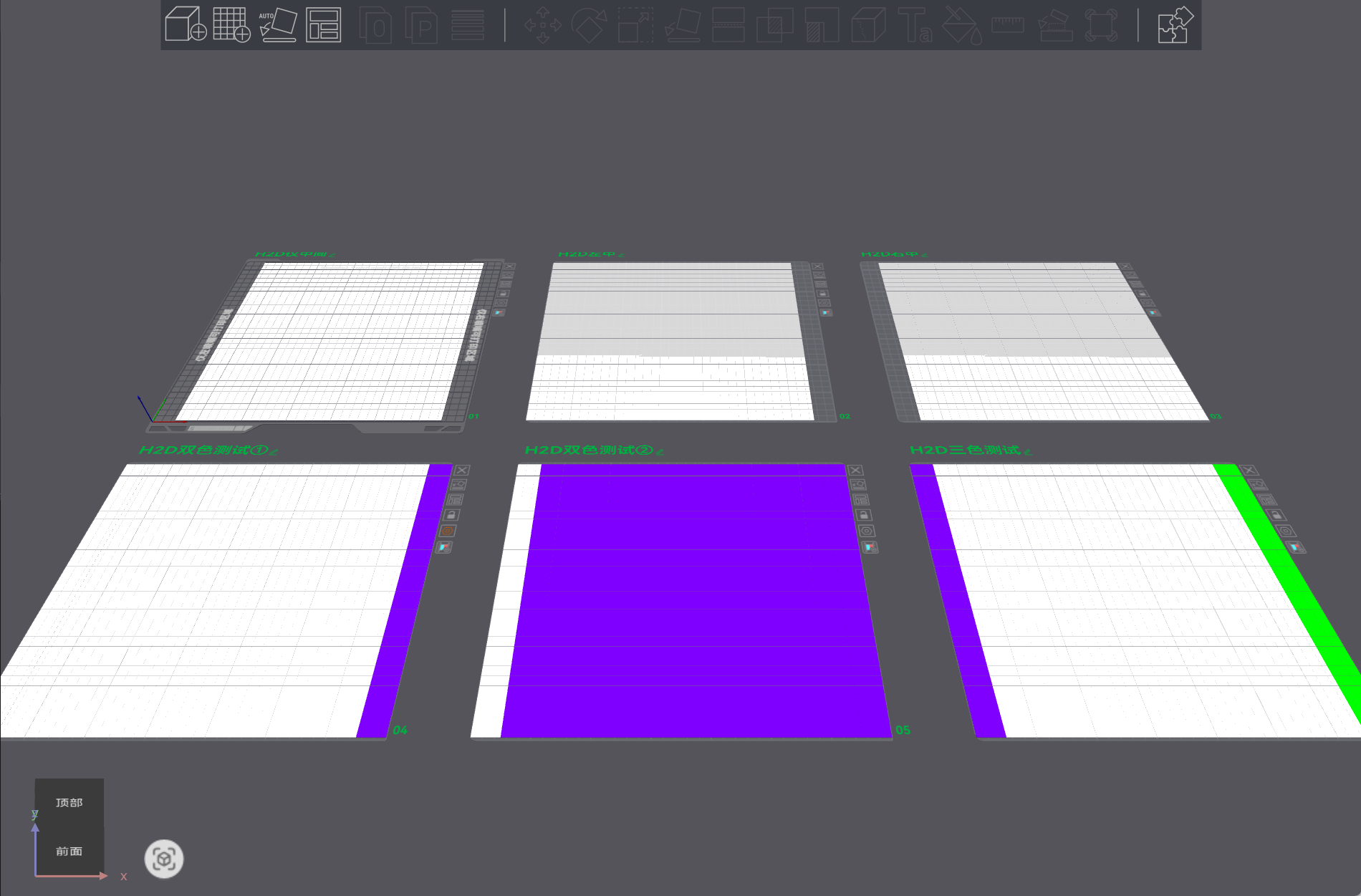Select the 前面 face of view cube
Image resolution: width=1361 pixels, height=896 pixels.
coord(69,852)
